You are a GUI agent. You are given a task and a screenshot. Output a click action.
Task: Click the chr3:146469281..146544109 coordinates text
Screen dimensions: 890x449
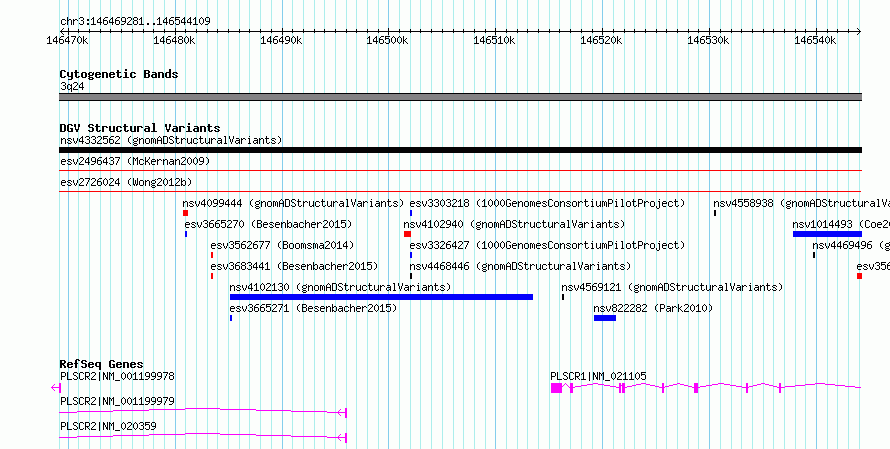click(135, 21)
